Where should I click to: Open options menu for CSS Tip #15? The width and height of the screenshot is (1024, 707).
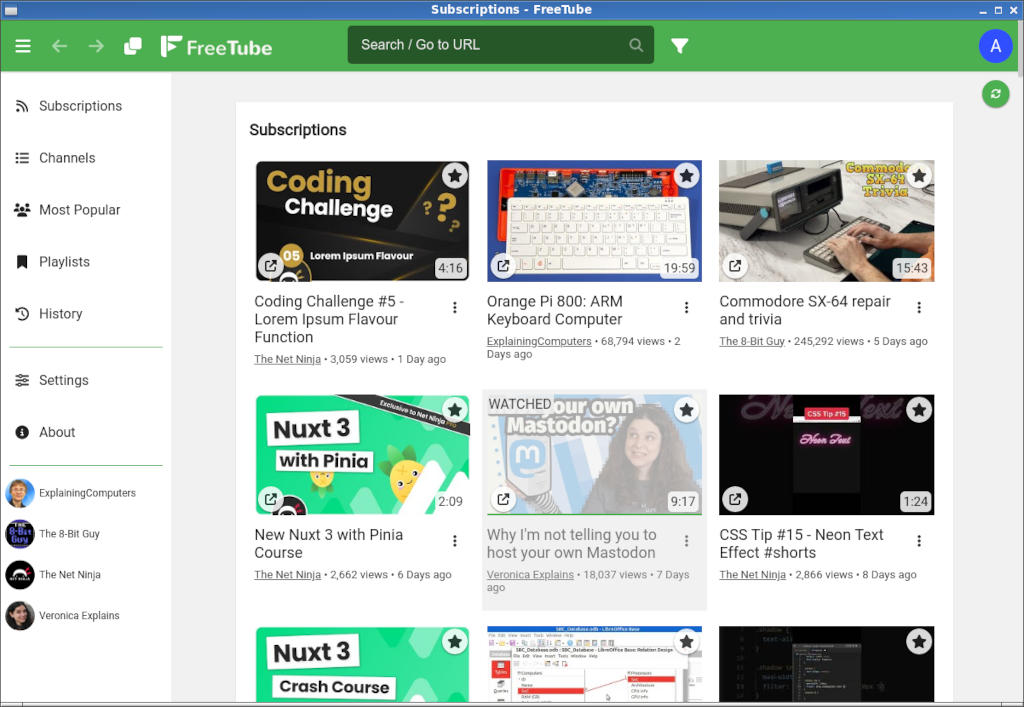point(919,541)
